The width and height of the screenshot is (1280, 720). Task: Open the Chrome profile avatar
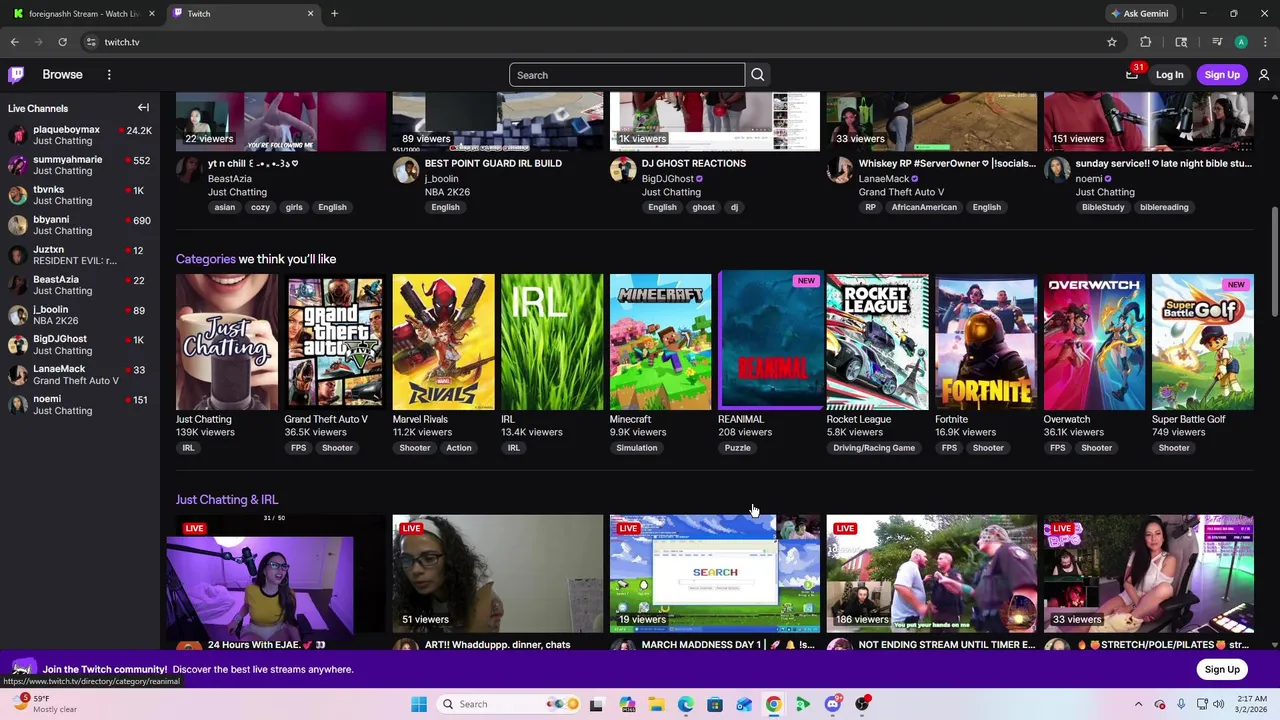[1241, 42]
